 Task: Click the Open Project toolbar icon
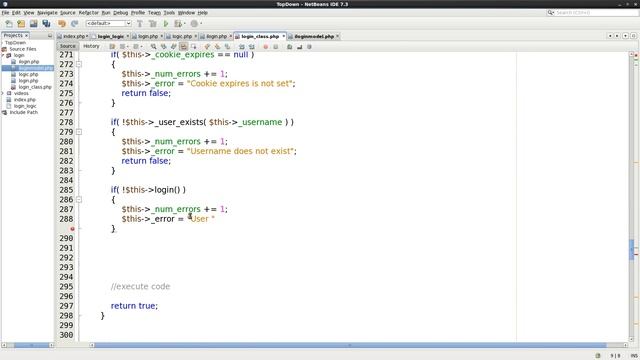33,24
